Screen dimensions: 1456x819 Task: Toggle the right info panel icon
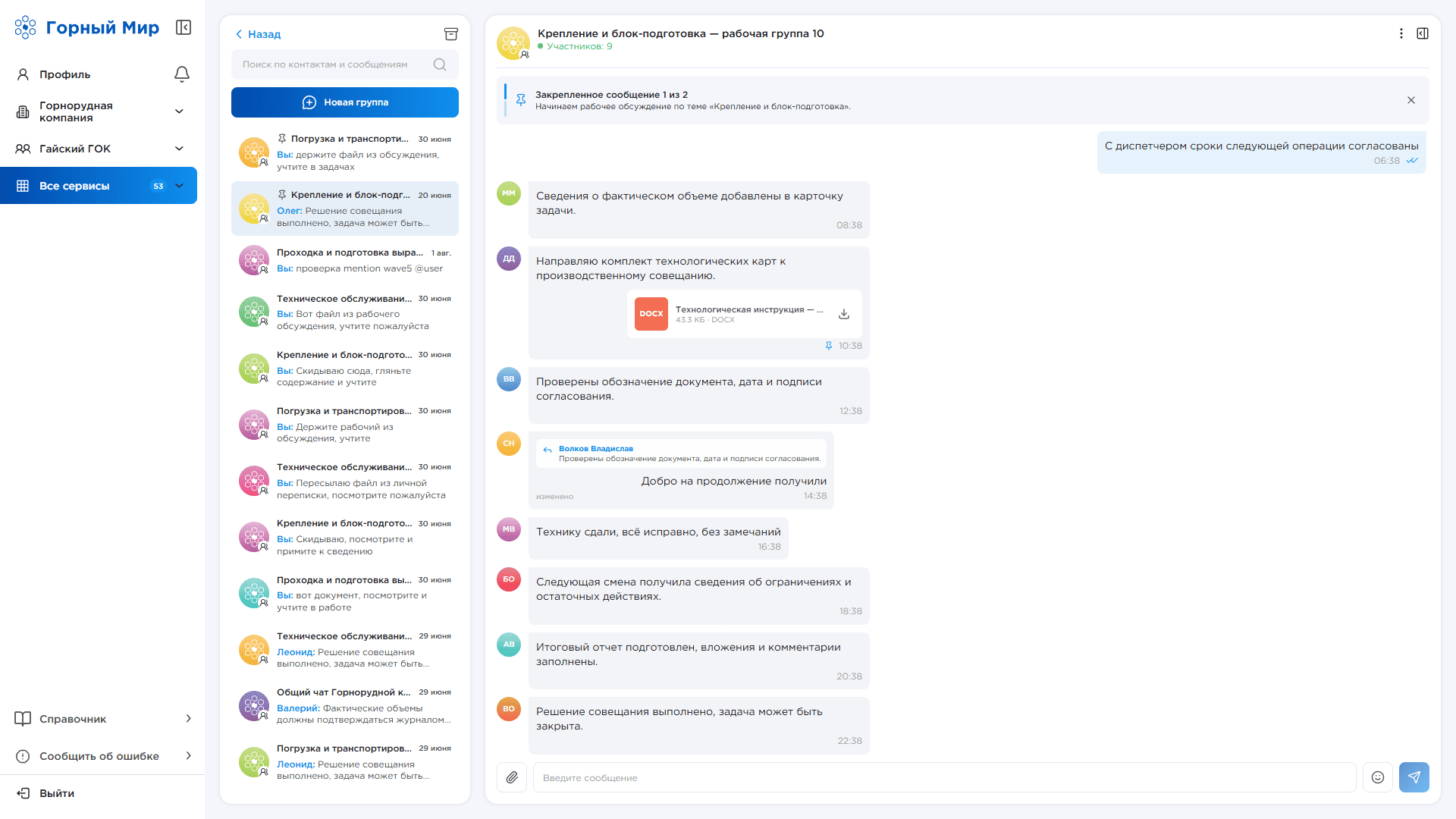click(x=1423, y=33)
